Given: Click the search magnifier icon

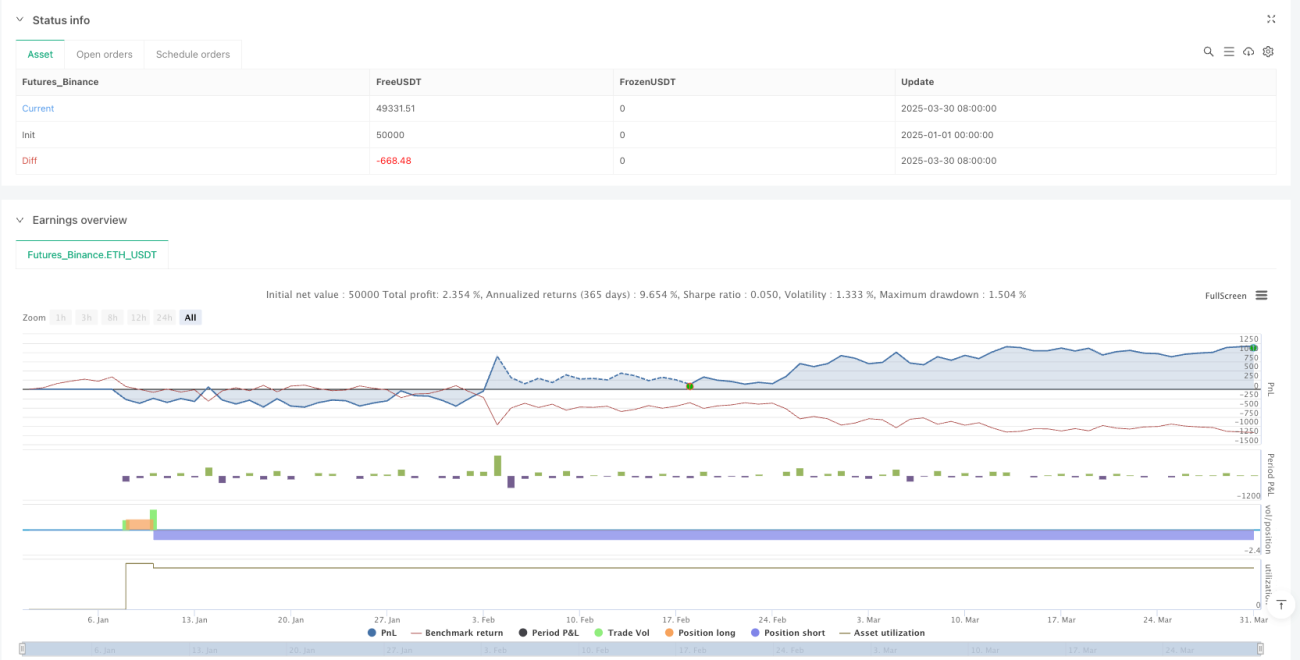Looking at the screenshot, I should point(1208,52).
